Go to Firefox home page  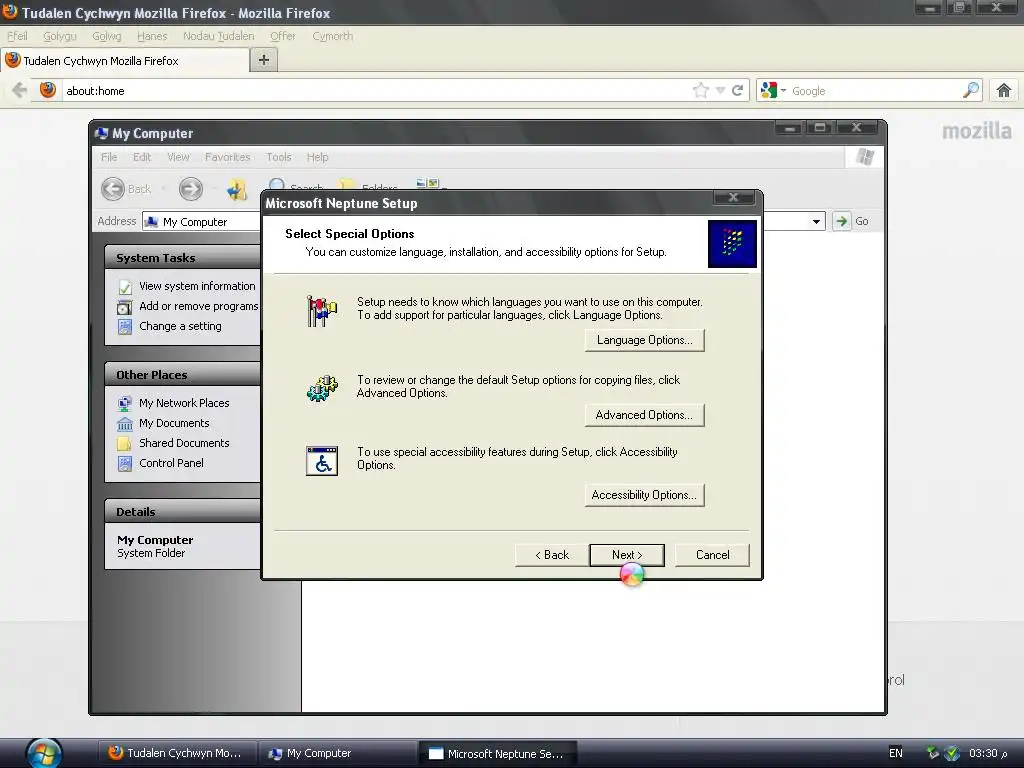[x=1004, y=90]
